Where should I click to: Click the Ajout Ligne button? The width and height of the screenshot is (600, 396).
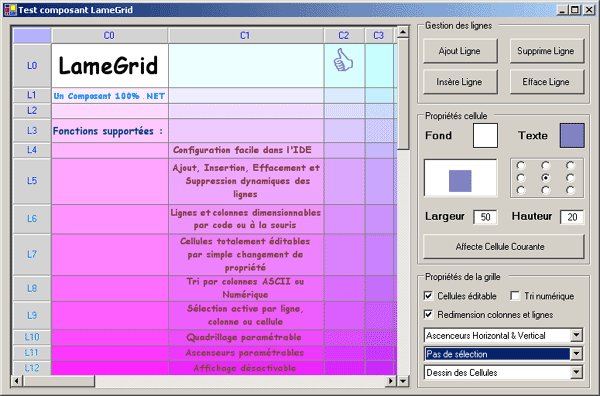point(460,51)
